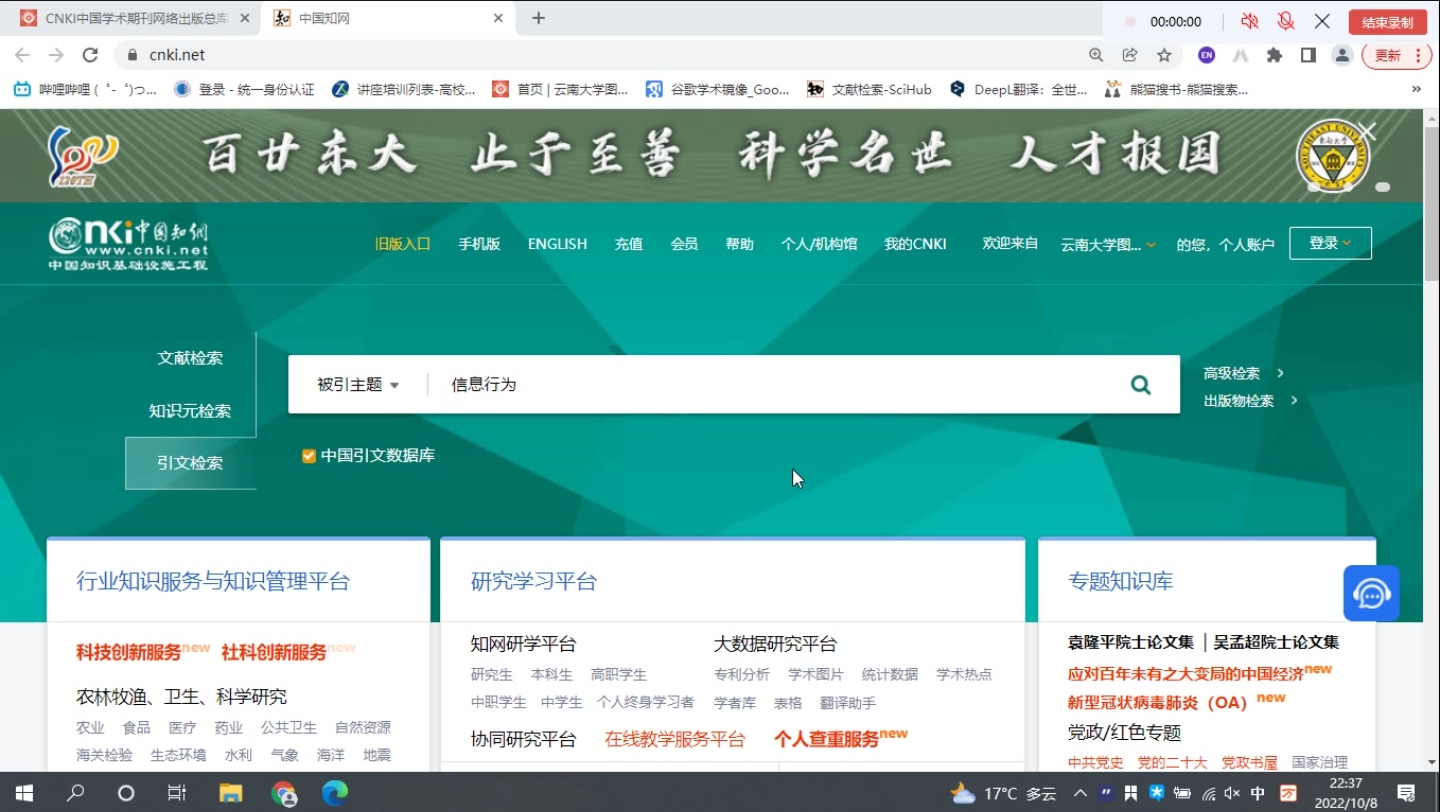This screenshot has height=812, width=1440.
Task: Click ENGLISH in the header menu
Action: tap(557, 244)
